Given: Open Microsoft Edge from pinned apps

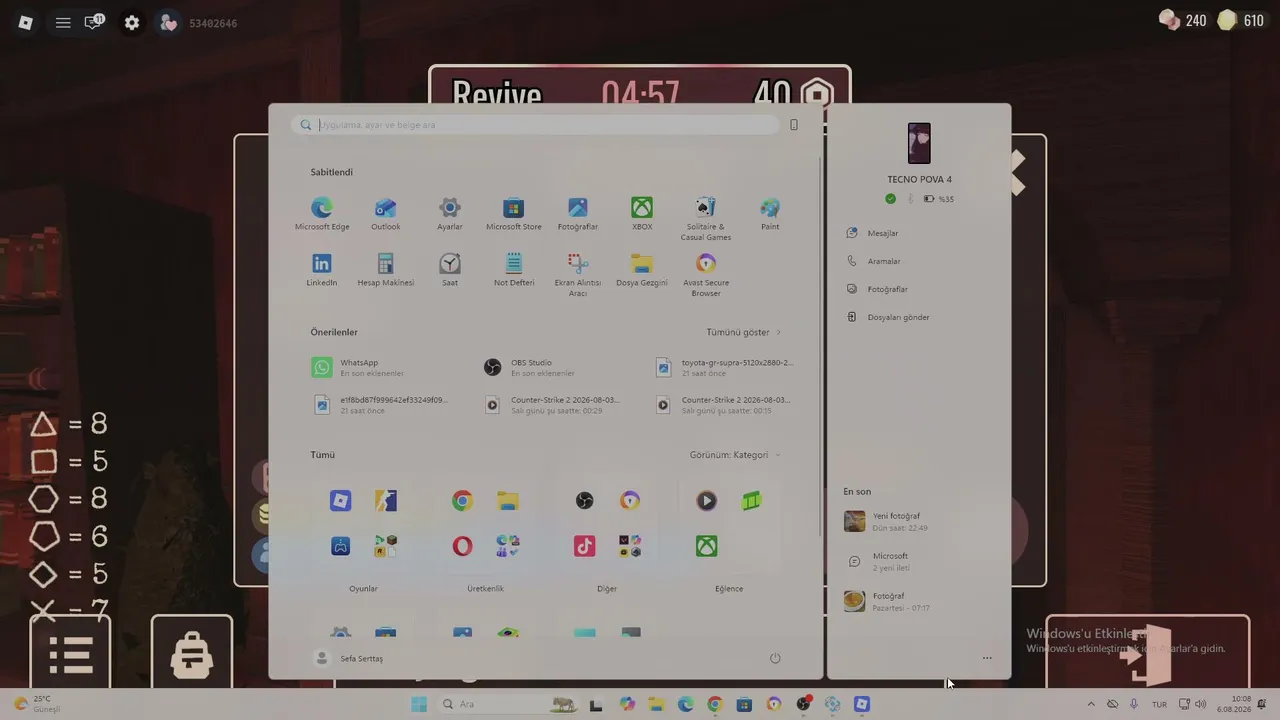Looking at the screenshot, I should click(322, 213).
